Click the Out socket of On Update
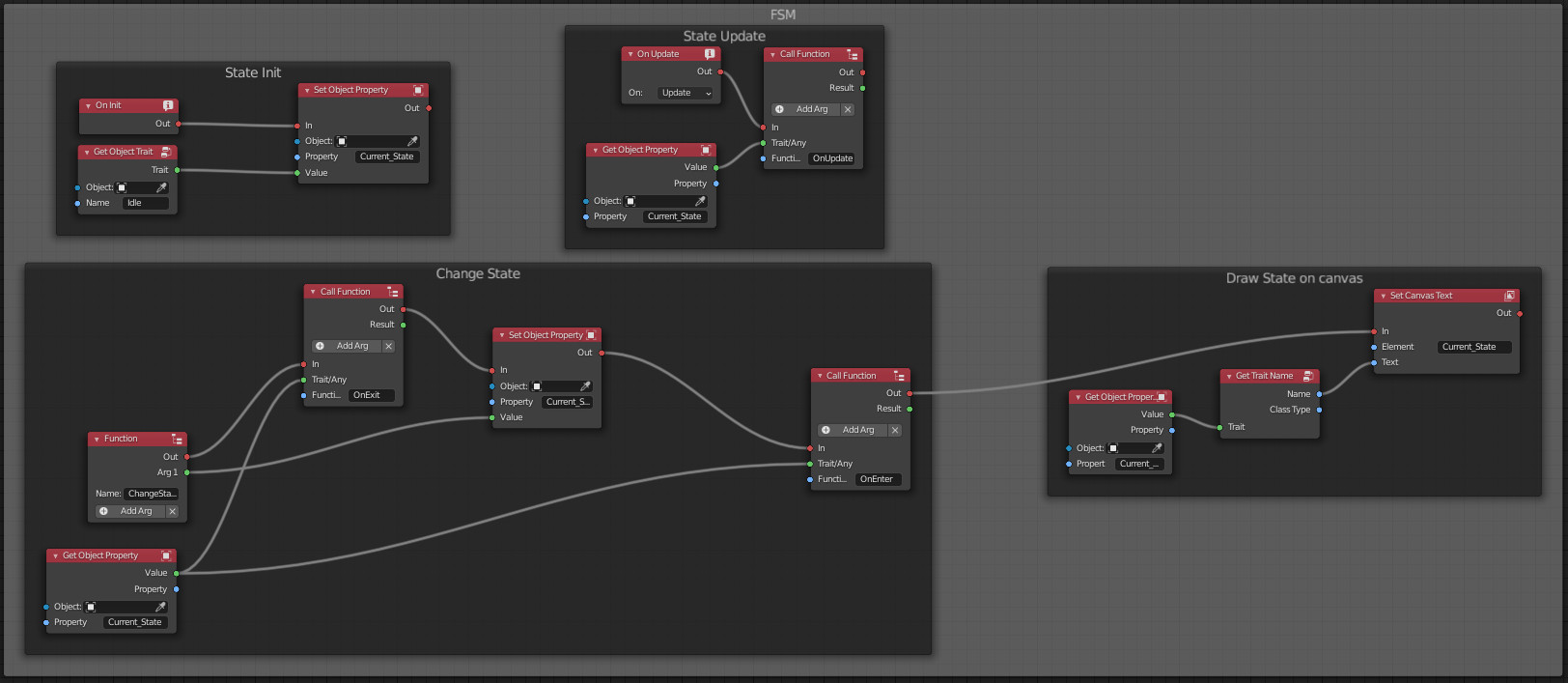The height and width of the screenshot is (683, 1568). [720, 71]
